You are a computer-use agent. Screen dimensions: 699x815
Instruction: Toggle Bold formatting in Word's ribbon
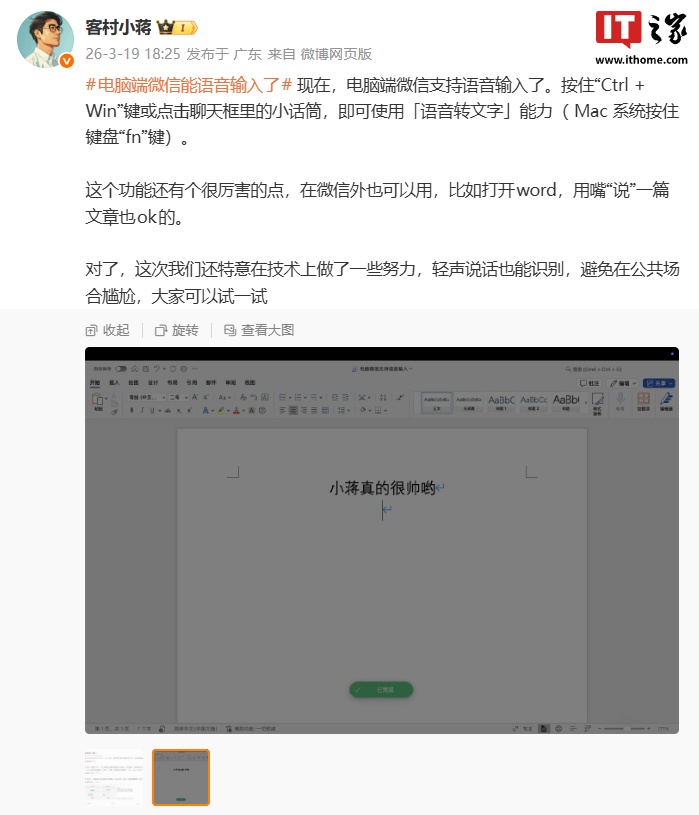(131, 410)
